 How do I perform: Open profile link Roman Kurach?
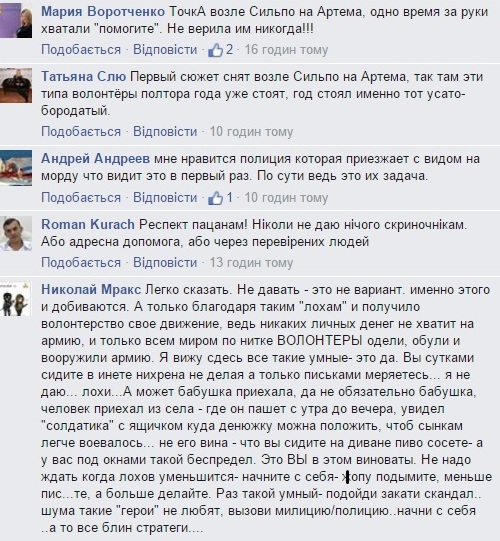coord(88,225)
